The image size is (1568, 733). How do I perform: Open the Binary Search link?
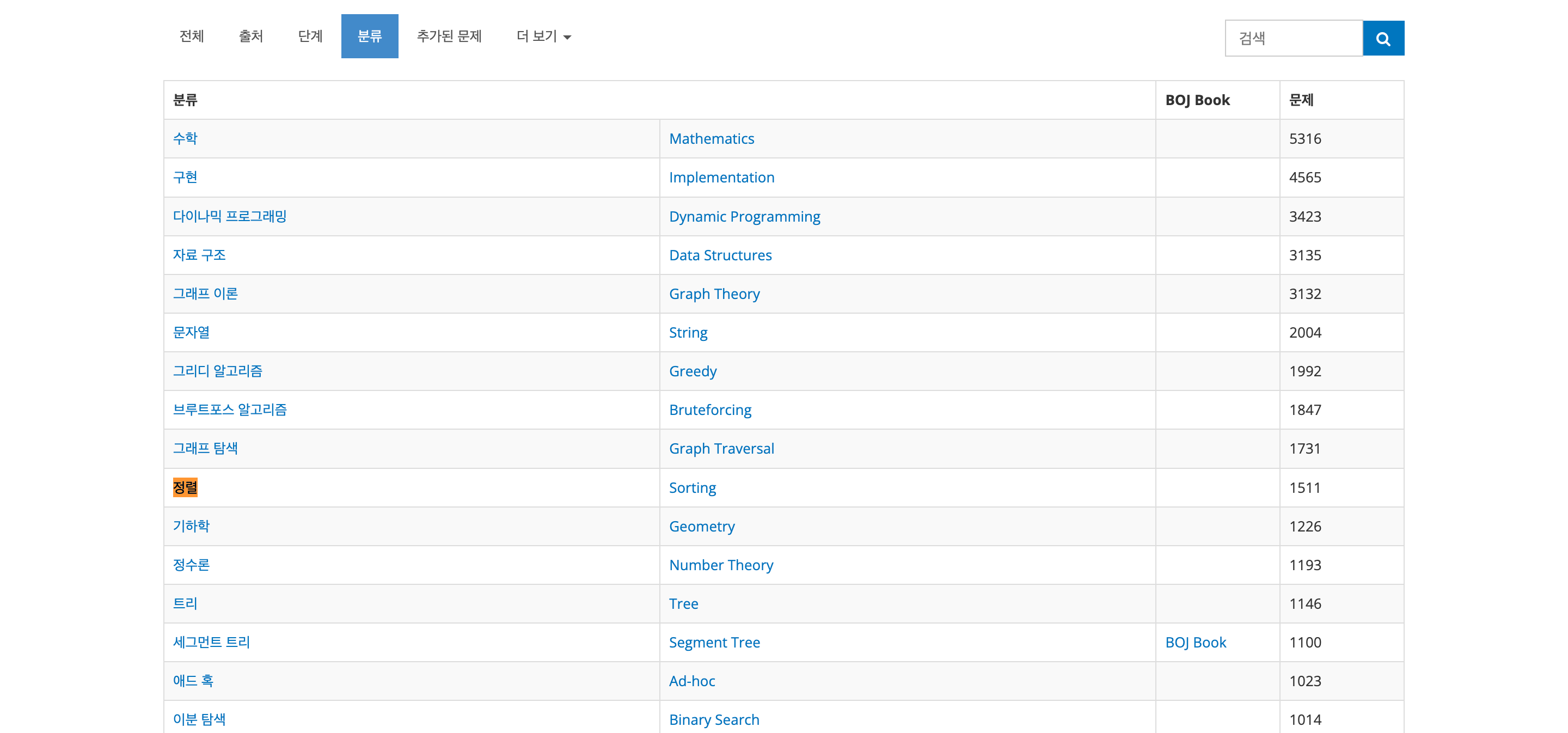(x=713, y=719)
